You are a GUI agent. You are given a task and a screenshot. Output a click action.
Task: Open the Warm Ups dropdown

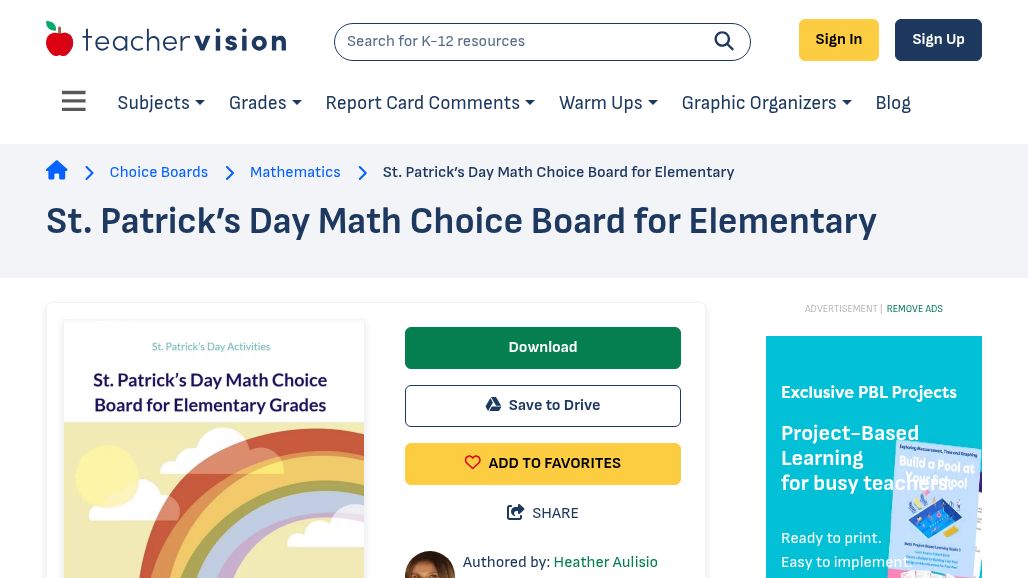pos(608,103)
